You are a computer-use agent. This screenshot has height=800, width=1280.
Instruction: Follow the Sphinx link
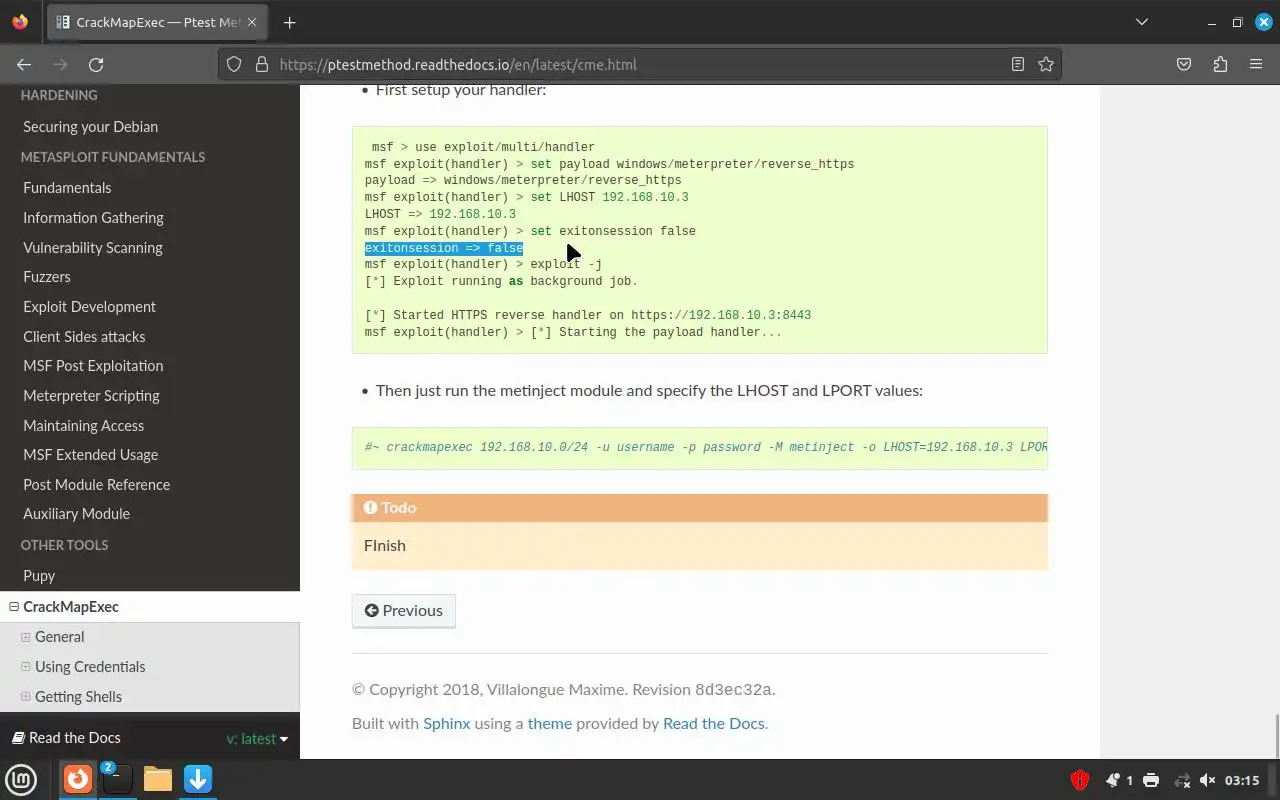(446, 723)
